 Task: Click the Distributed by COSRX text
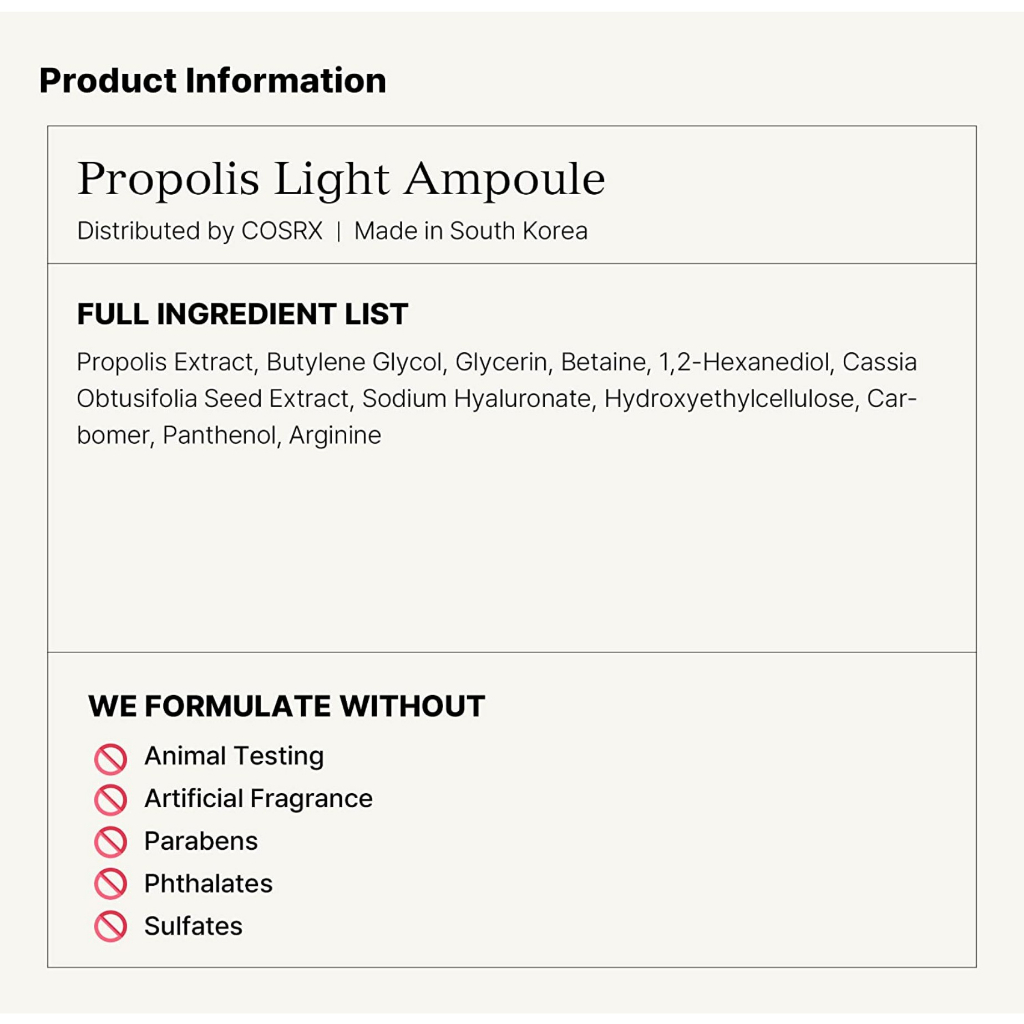pos(199,231)
